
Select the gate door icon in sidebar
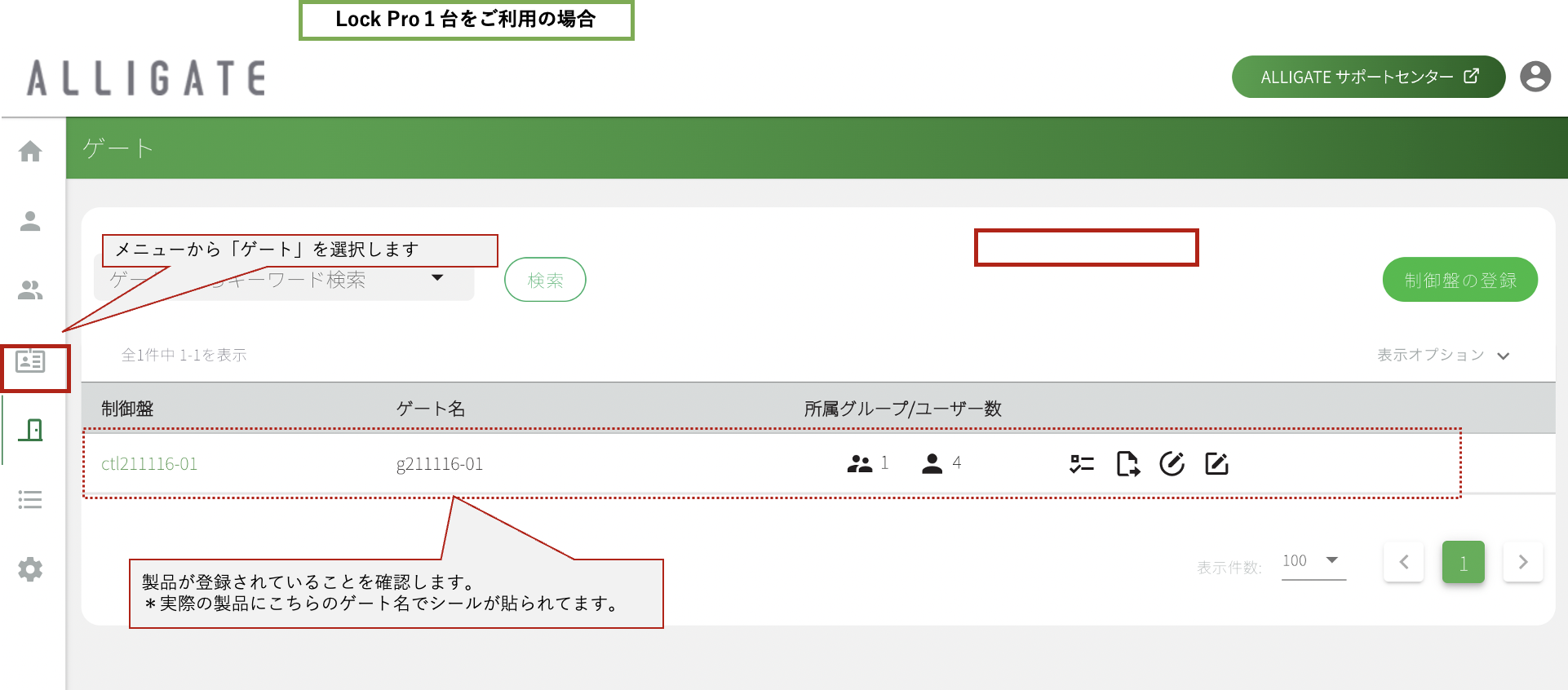pos(31,430)
